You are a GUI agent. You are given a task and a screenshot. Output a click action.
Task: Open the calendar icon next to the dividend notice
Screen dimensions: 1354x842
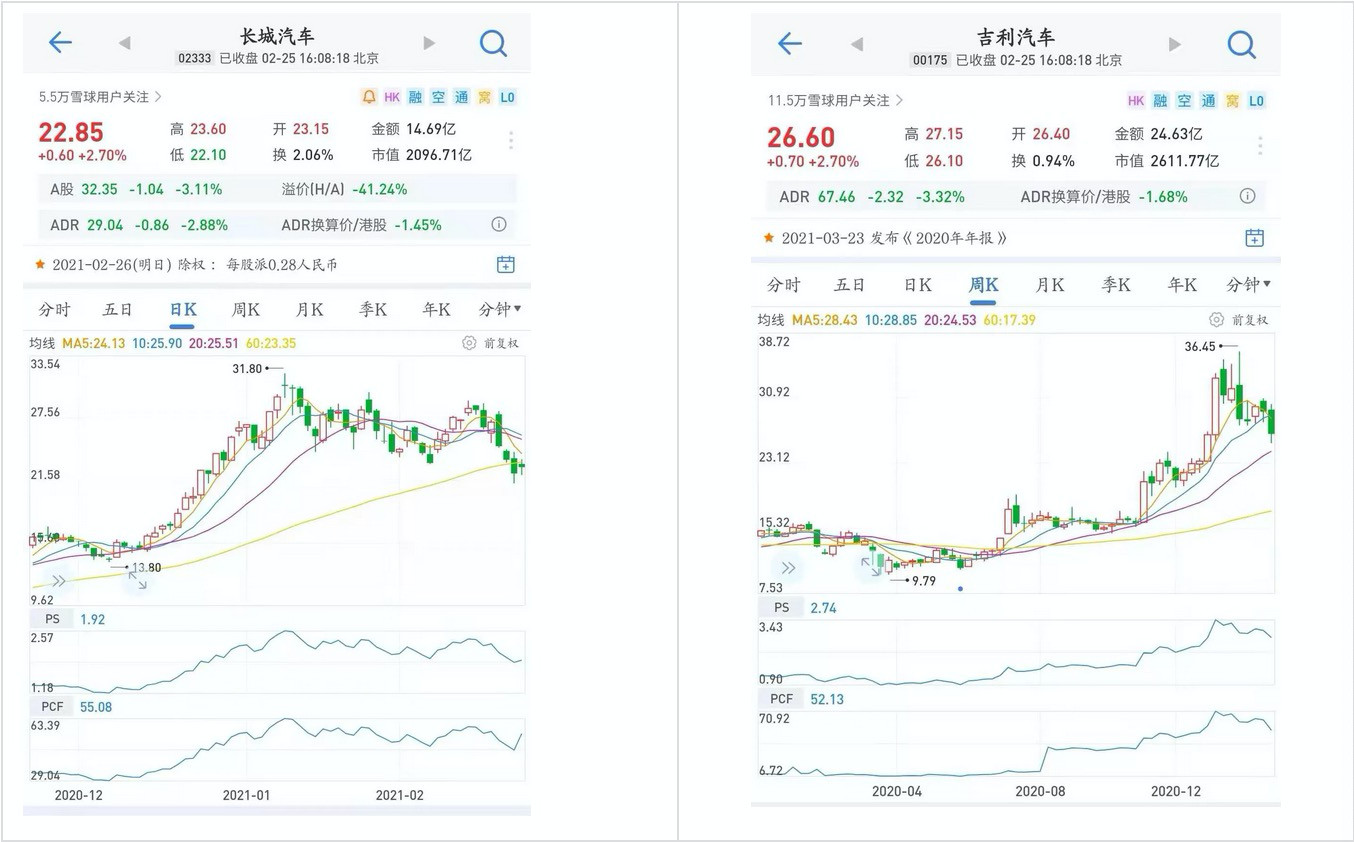[x=506, y=263]
